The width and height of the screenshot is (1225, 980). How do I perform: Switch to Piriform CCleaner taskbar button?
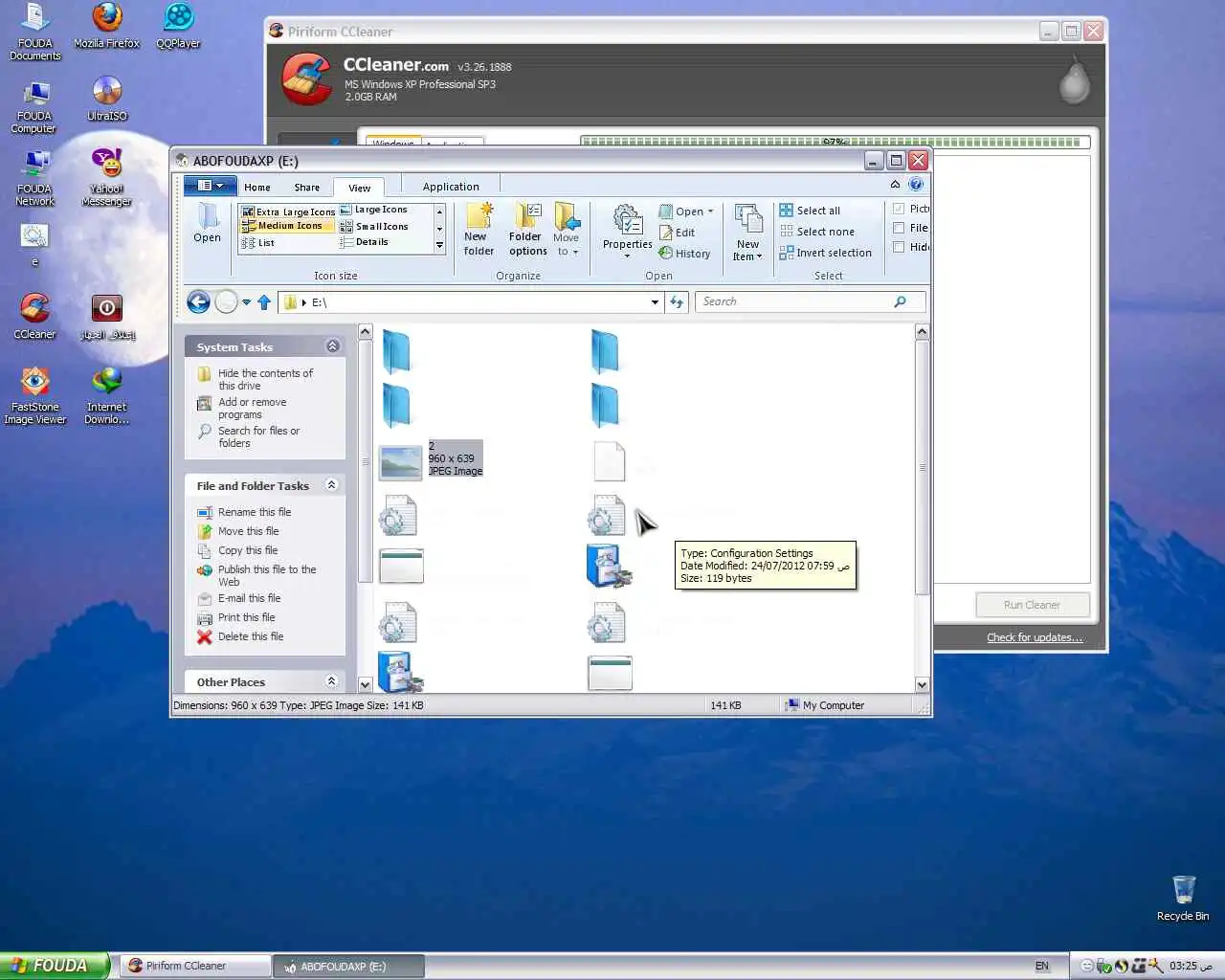pyautogui.click(x=195, y=966)
